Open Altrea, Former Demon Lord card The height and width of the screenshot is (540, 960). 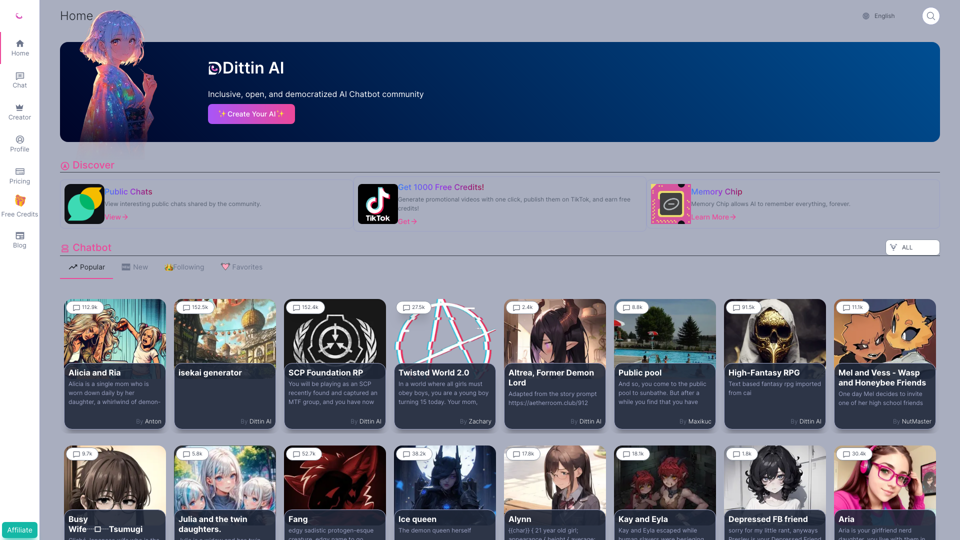(555, 364)
